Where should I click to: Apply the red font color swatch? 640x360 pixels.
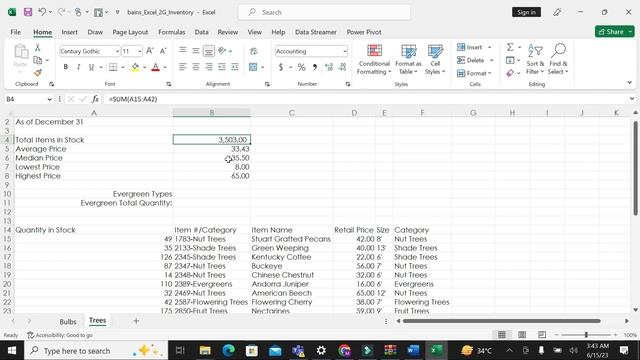point(156,67)
